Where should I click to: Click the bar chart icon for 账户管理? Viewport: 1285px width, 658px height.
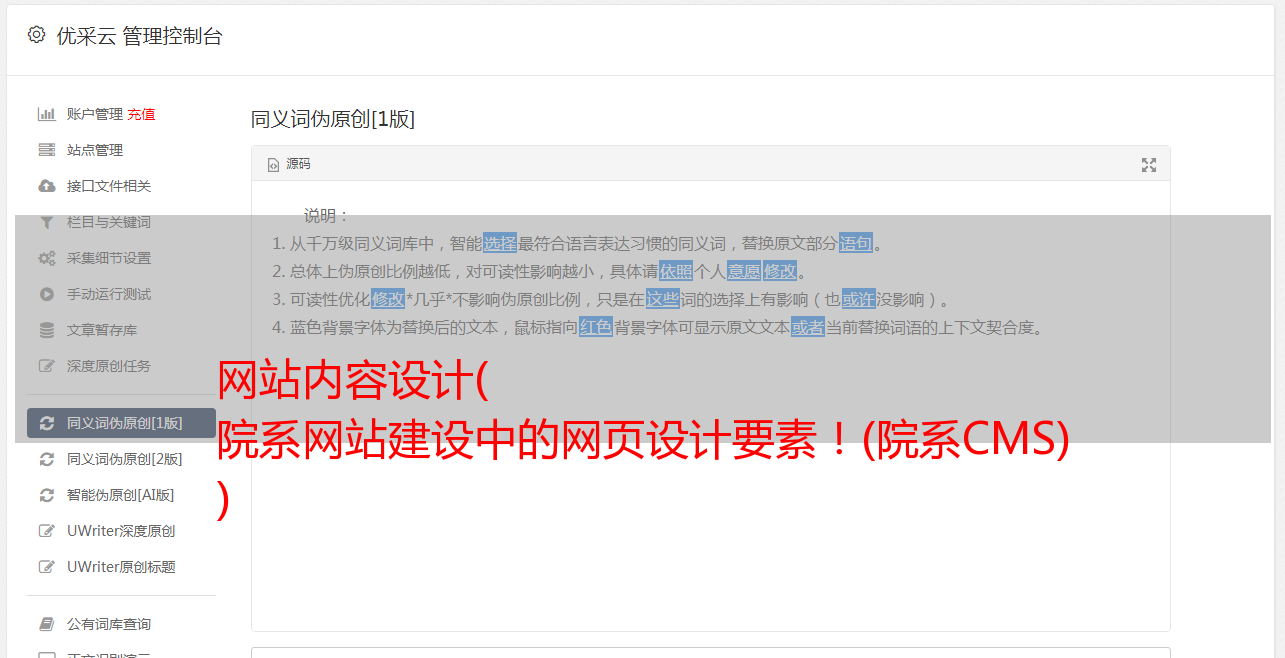tap(46, 114)
